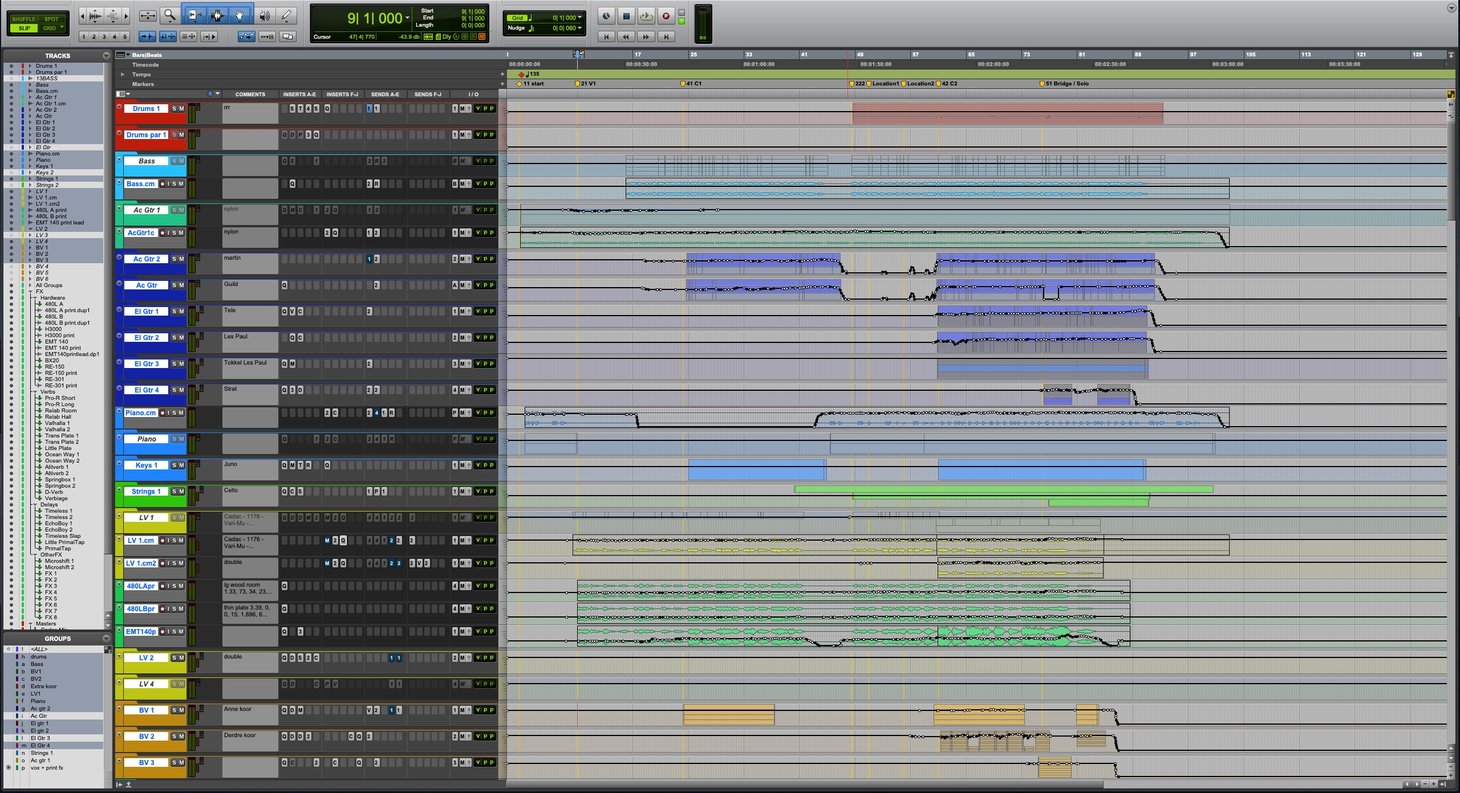This screenshot has height=793, width=1460.
Task: Select Valhalla 1 in Tracks list
Action: (x=57, y=423)
